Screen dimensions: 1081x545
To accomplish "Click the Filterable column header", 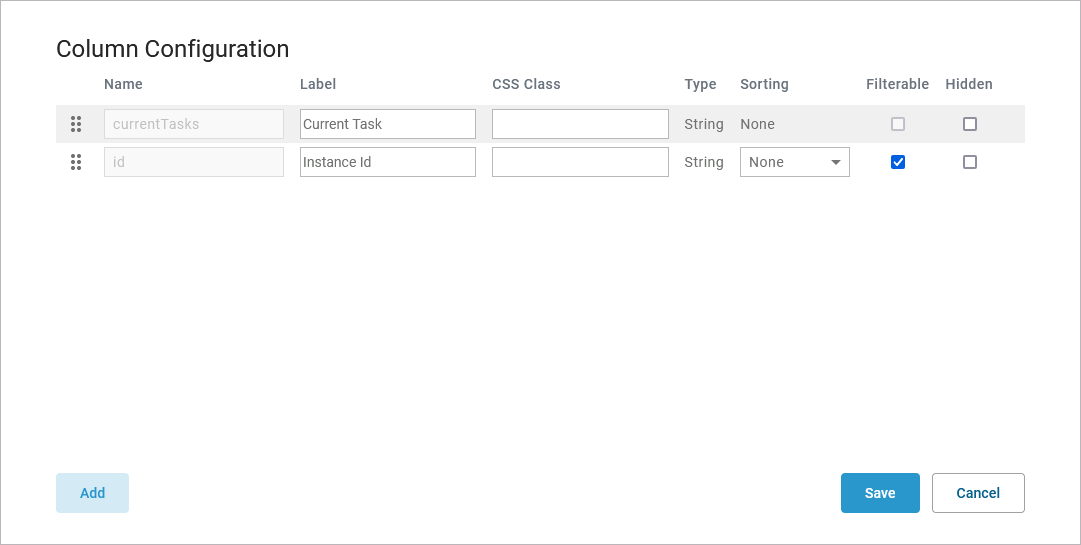I will 897,84.
